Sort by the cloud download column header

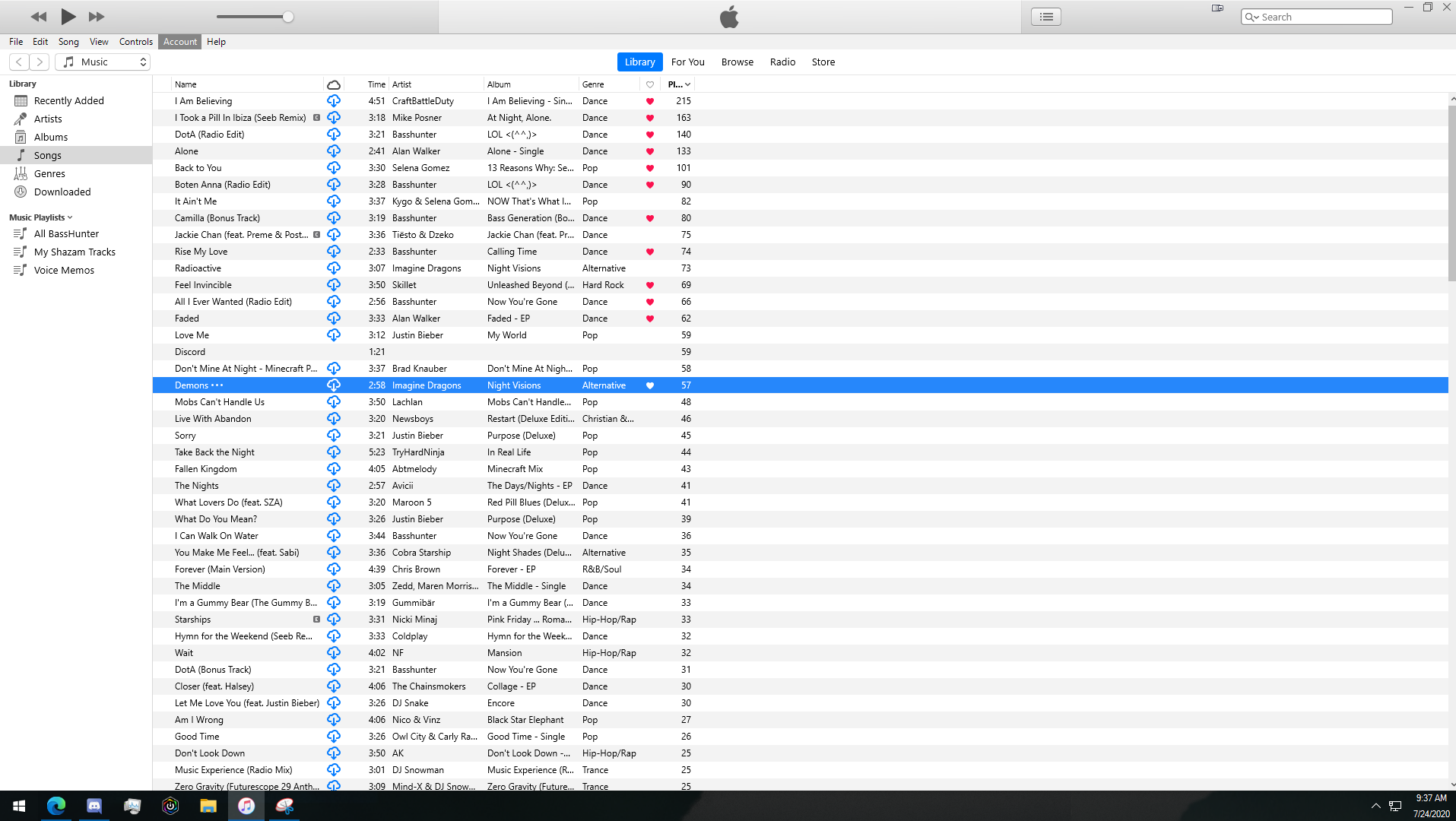(333, 84)
